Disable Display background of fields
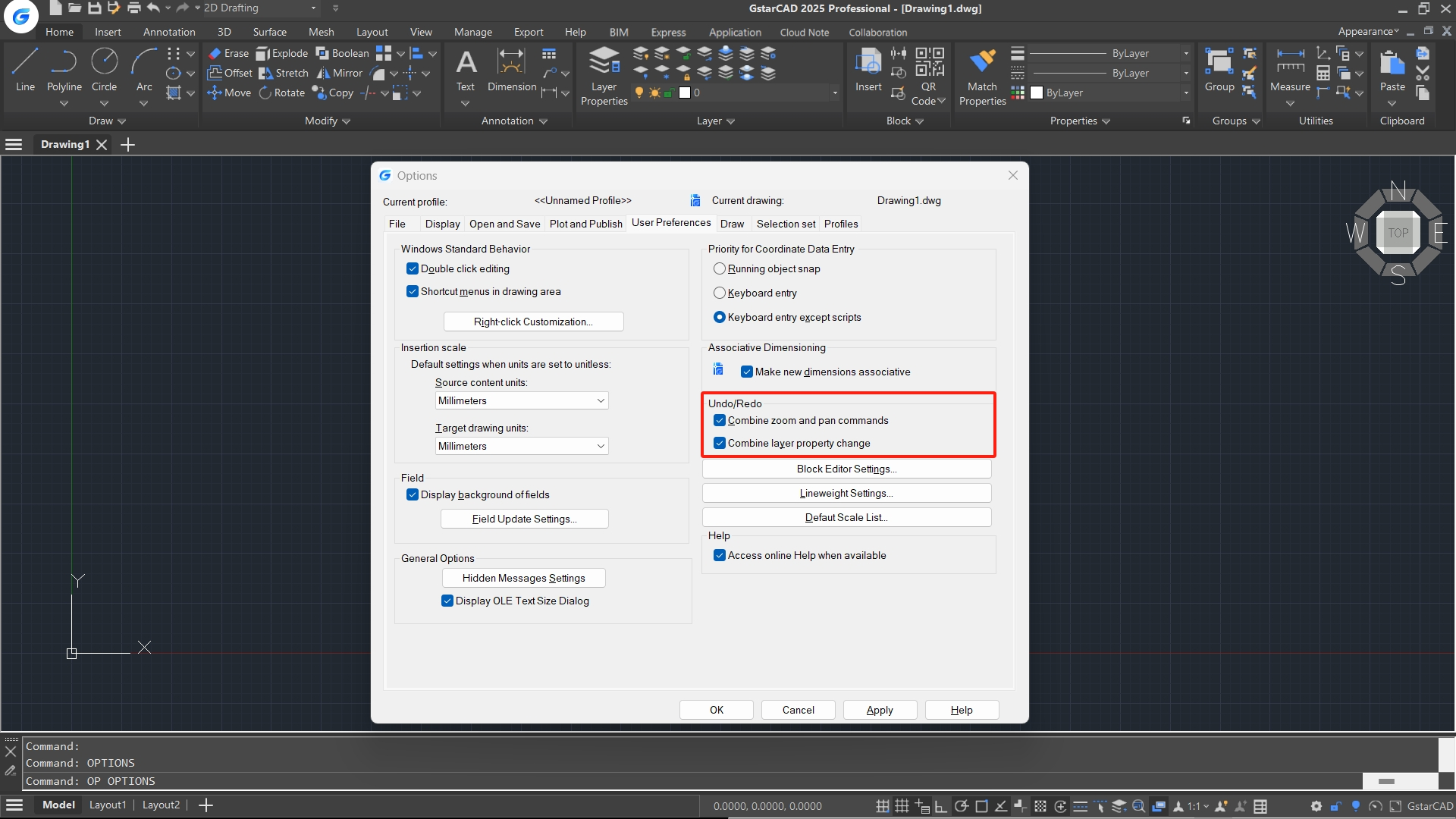1456x819 pixels. click(x=413, y=494)
